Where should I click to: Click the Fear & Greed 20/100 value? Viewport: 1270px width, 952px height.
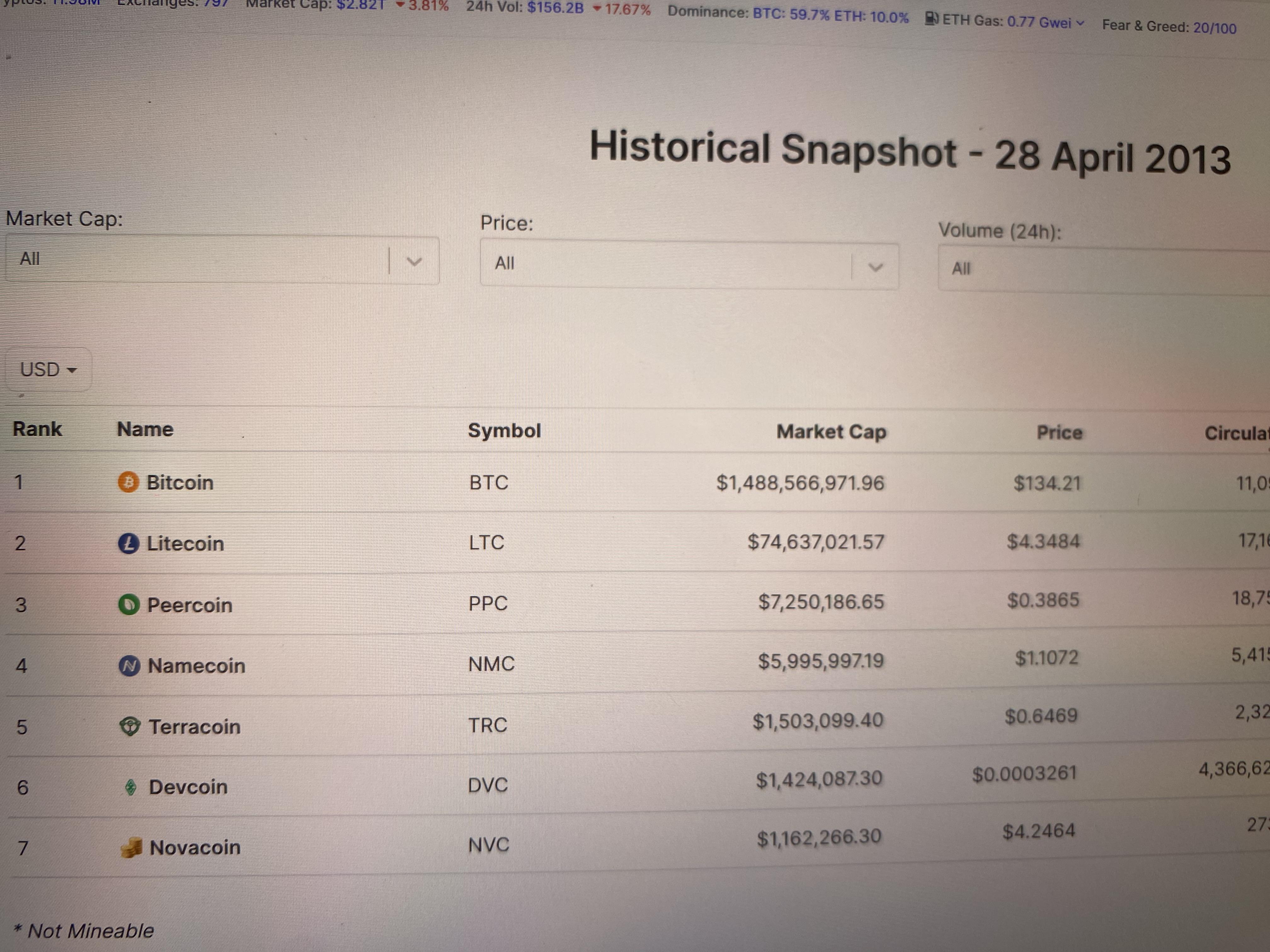tap(1215, 28)
